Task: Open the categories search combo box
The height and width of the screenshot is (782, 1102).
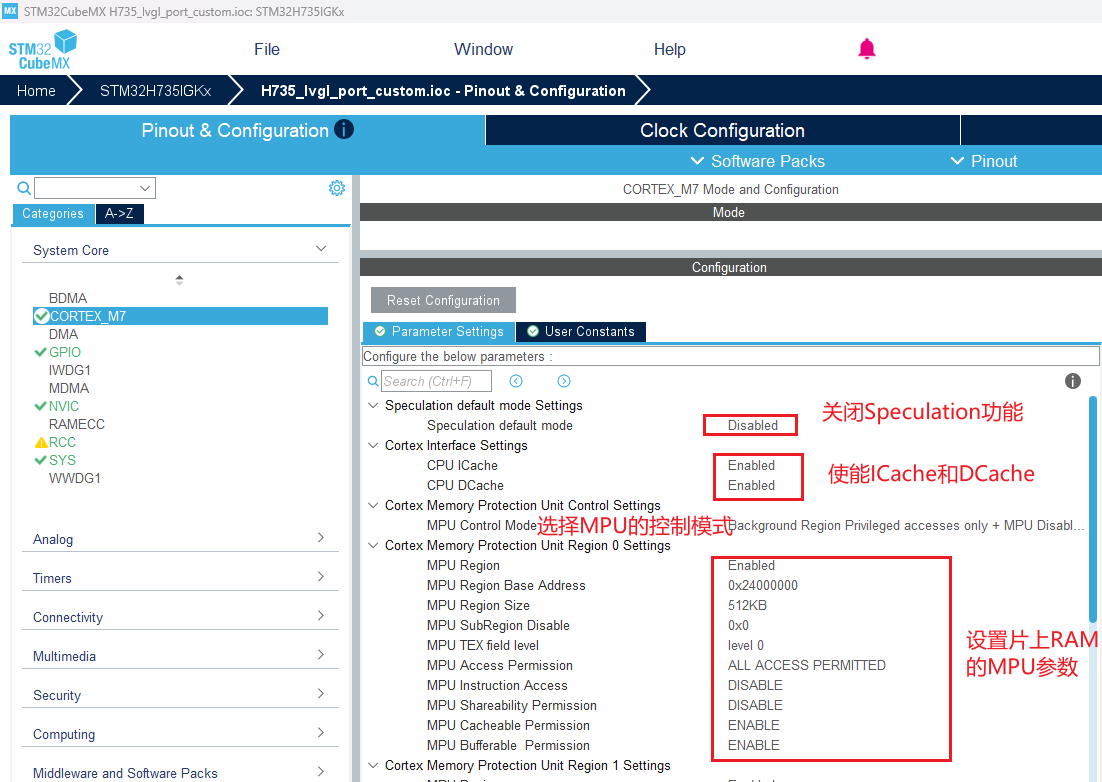Action: (x=95, y=188)
